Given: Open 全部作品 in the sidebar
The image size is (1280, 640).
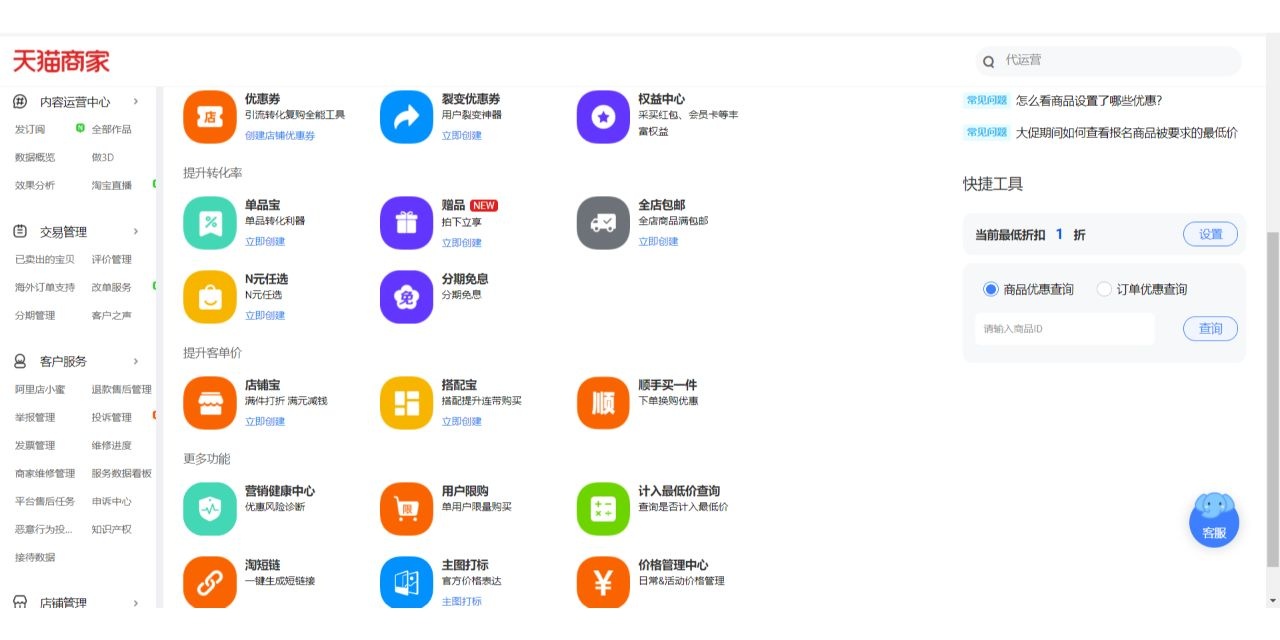Looking at the screenshot, I should (111, 129).
